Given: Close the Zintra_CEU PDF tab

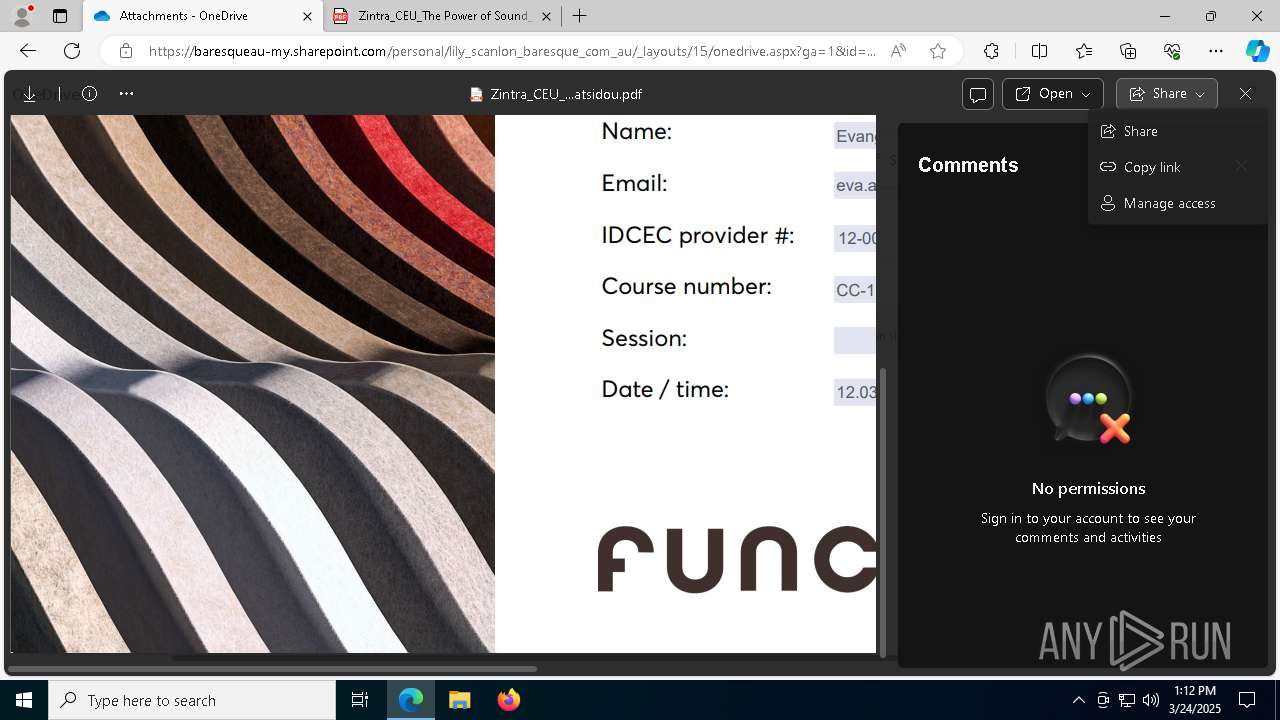Looking at the screenshot, I should coord(546,16).
